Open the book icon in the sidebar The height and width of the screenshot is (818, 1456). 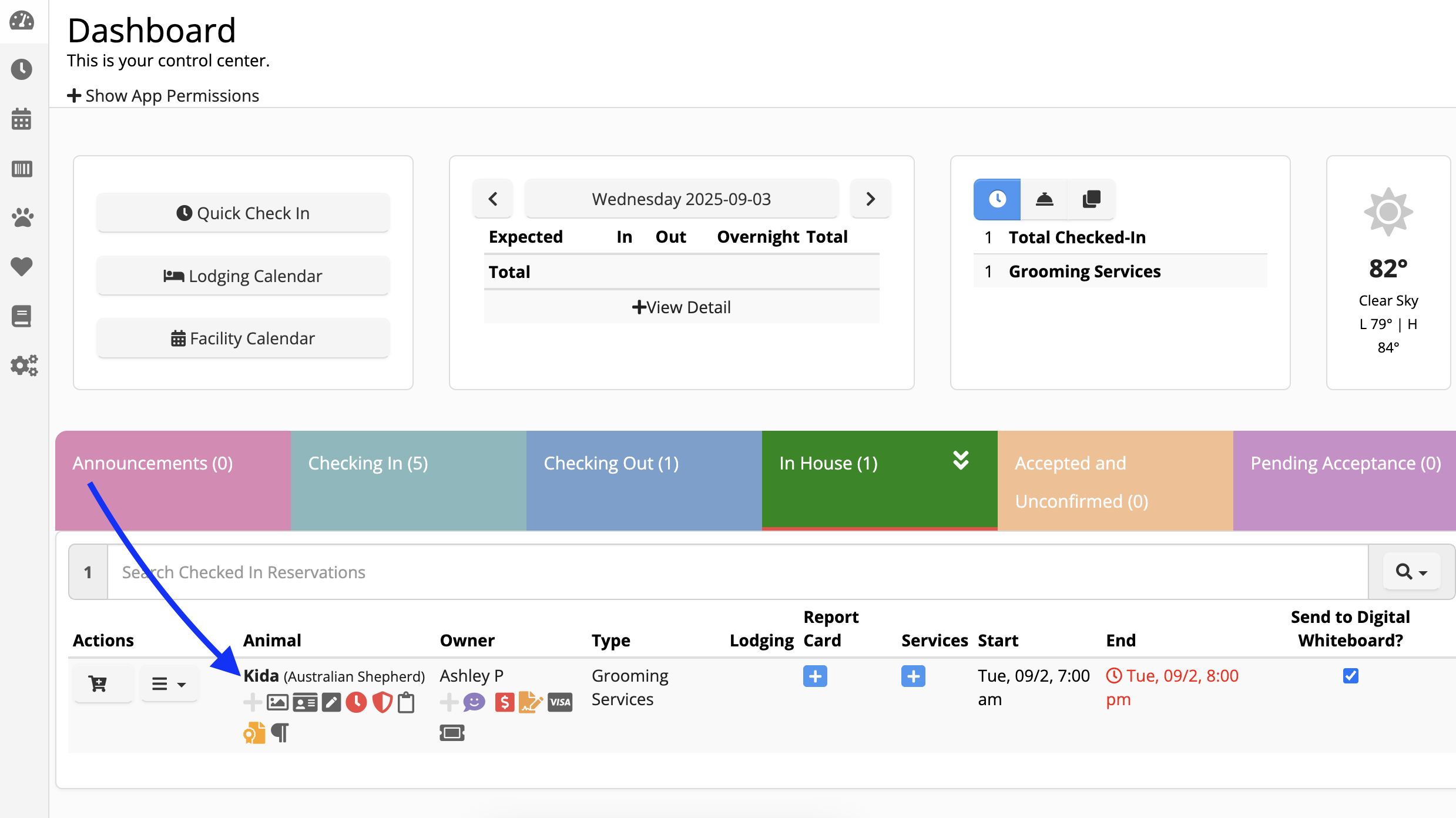tap(22, 316)
